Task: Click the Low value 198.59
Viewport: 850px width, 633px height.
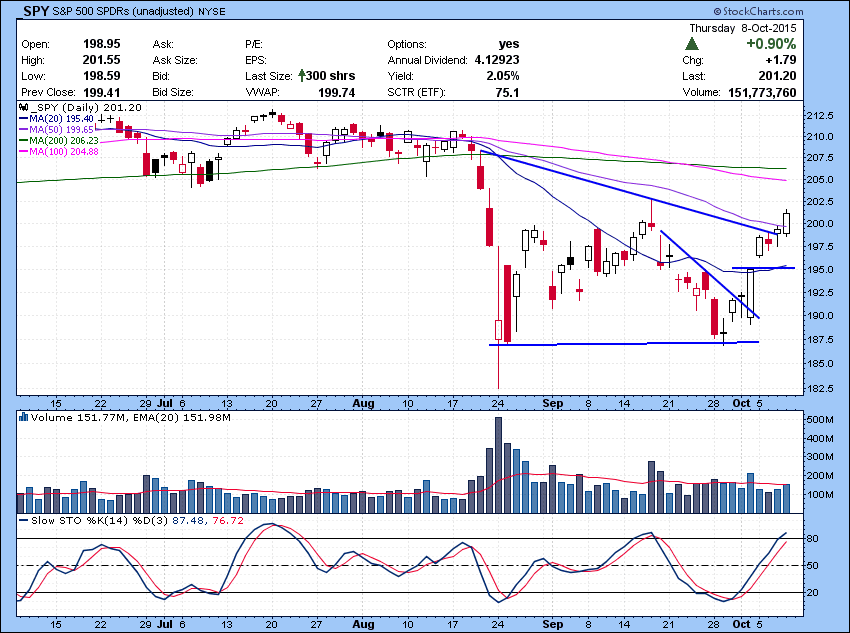Action: point(101,76)
